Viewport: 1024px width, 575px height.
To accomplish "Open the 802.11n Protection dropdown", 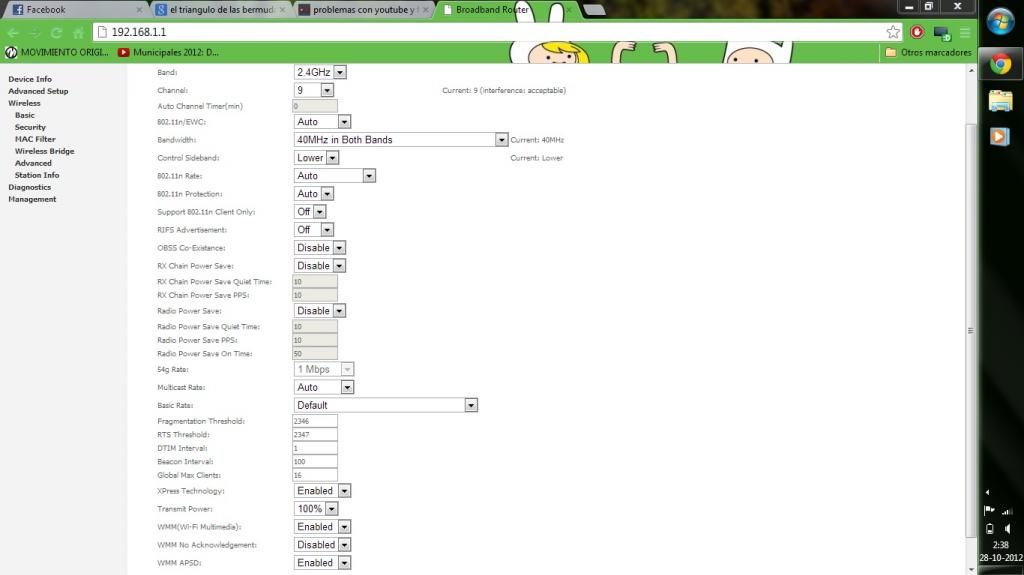I will [x=313, y=194].
